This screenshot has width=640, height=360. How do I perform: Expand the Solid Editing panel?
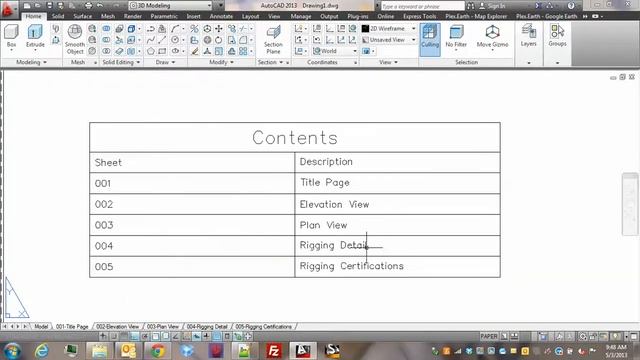pyautogui.click(x=121, y=62)
